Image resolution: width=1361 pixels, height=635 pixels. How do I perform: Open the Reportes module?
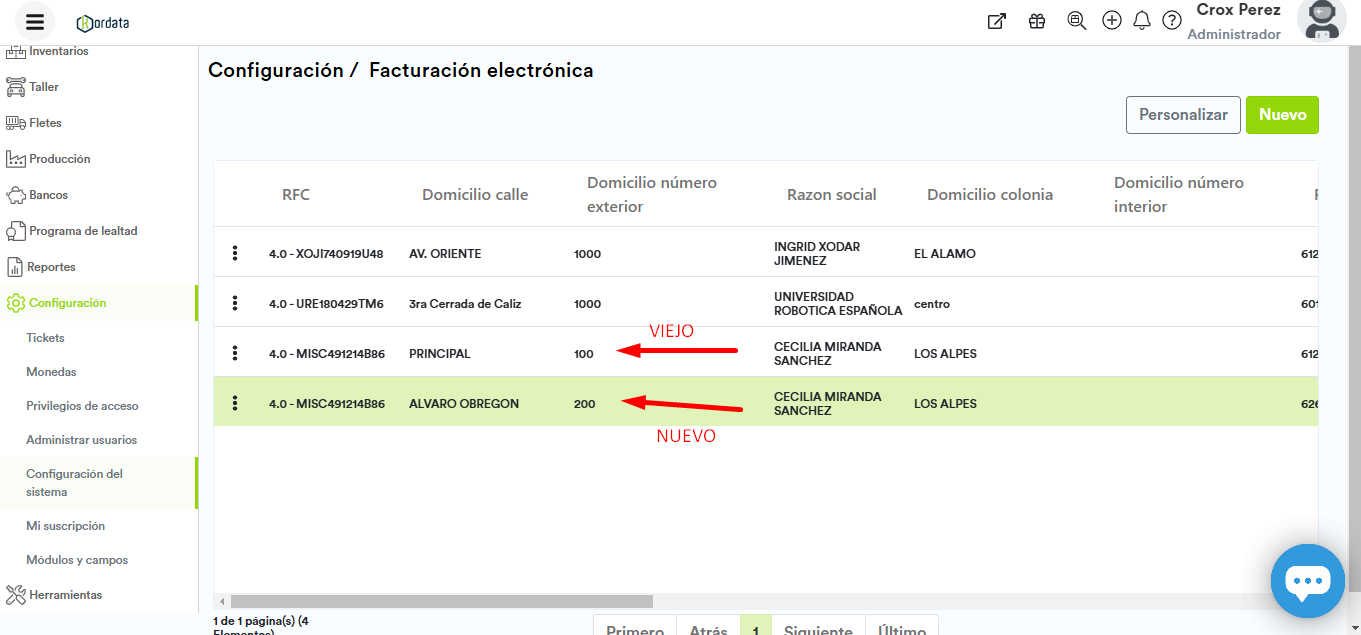[52, 267]
